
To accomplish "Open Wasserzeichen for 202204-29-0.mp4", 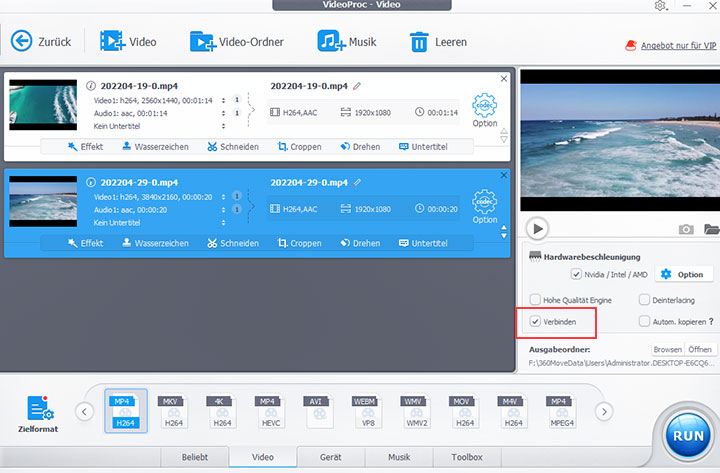I will (155, 243).
